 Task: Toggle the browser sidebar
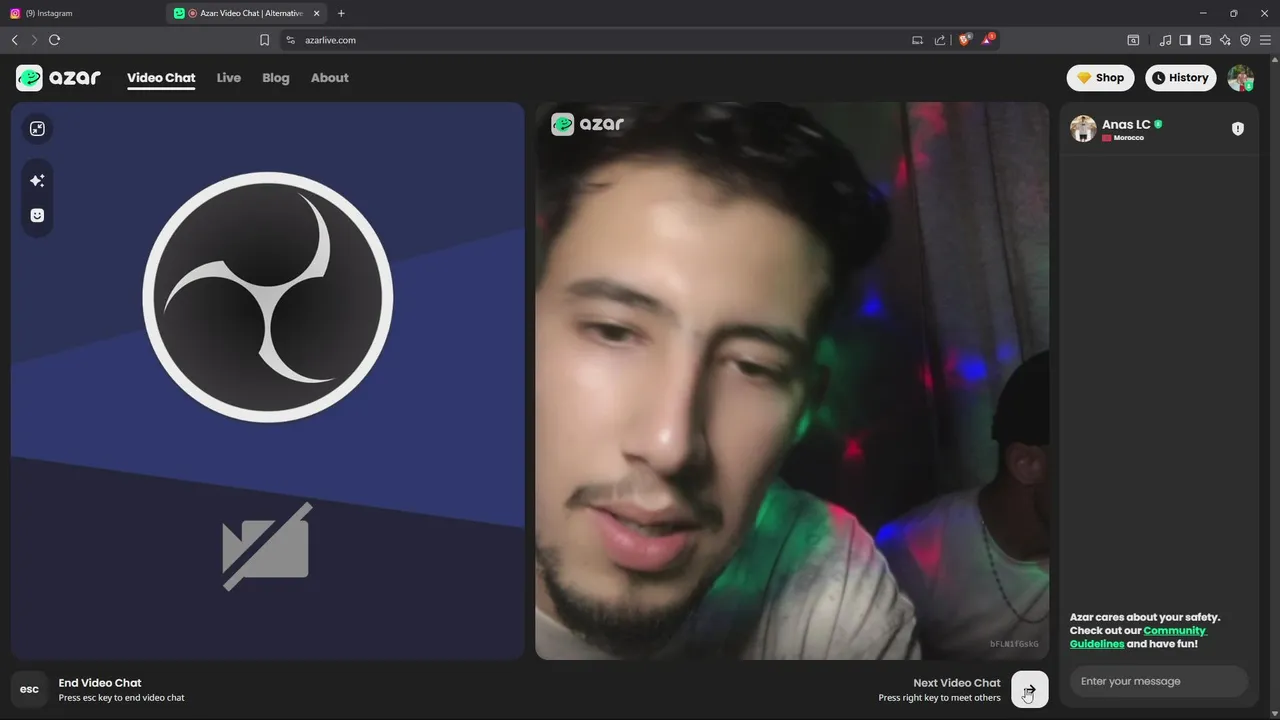point(1185,40)
